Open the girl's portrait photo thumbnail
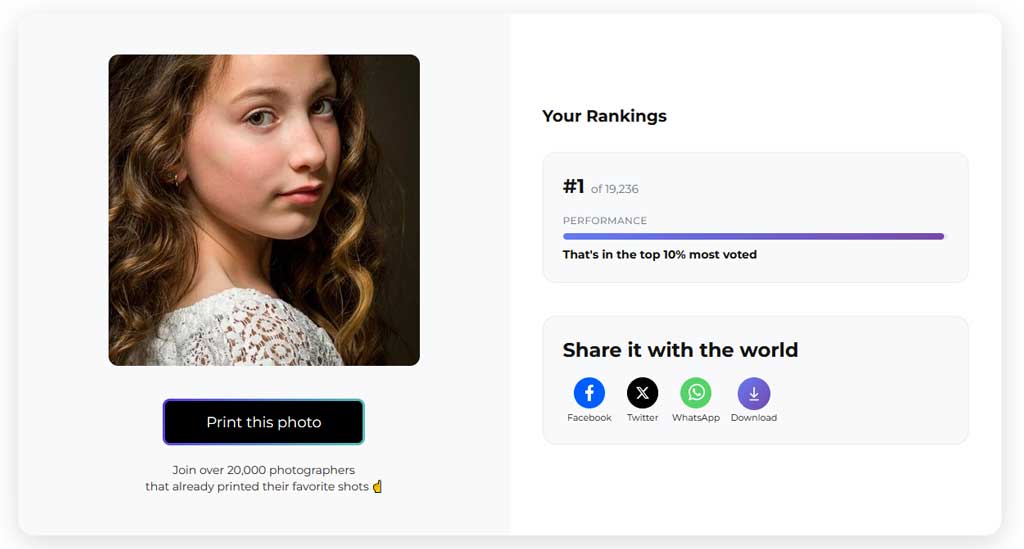Image resolution: width=1024 pixels, height=549 pixels. point(264,210)
